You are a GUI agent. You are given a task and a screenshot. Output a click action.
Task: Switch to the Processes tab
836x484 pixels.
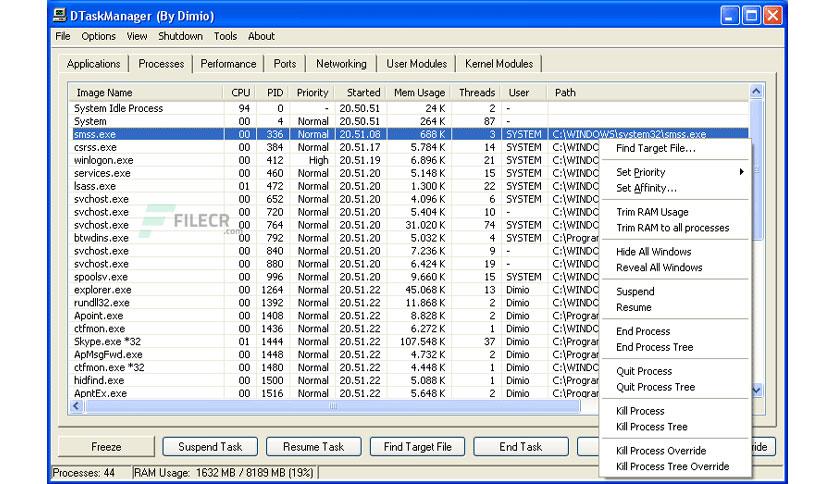pos(161,64)
